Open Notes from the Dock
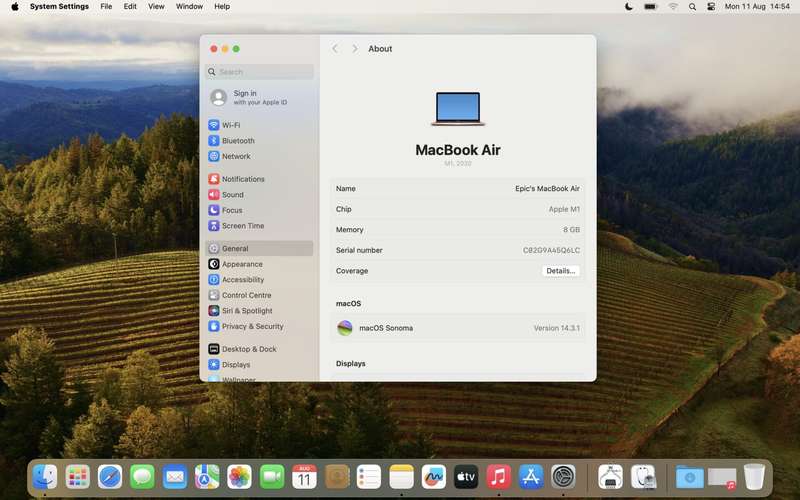 coord(402,477)
